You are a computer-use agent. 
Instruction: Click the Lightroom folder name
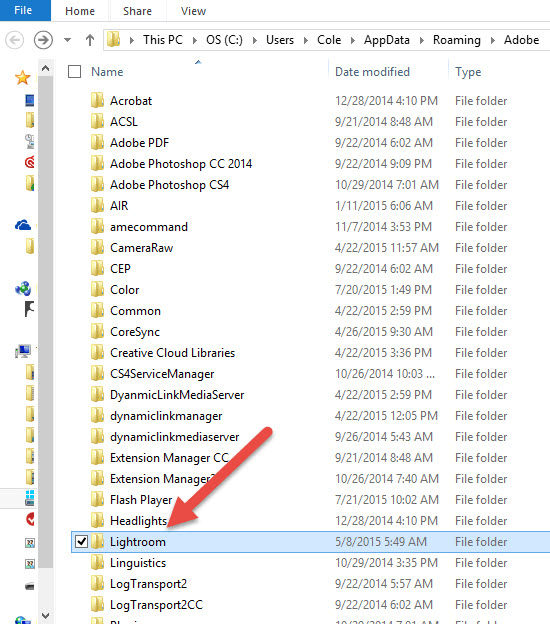[x=138, y=542]
